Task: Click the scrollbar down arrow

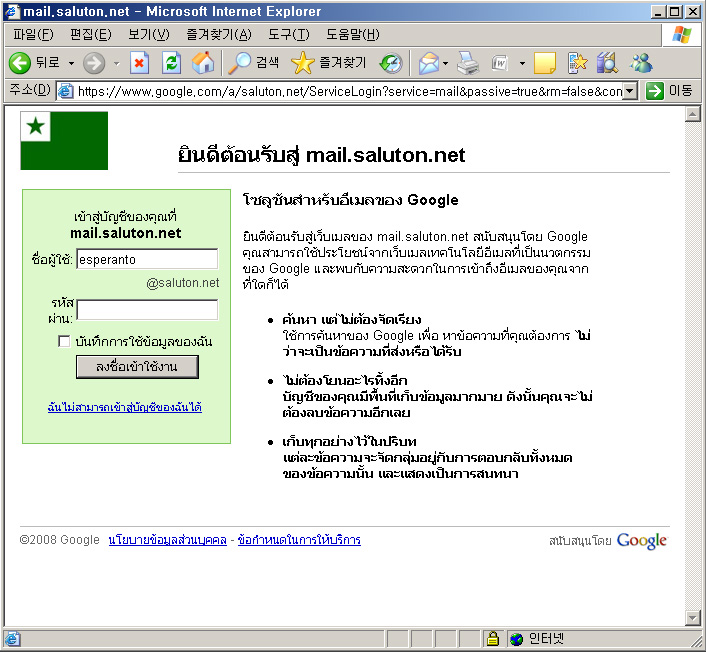Action: tap(692, 618)
